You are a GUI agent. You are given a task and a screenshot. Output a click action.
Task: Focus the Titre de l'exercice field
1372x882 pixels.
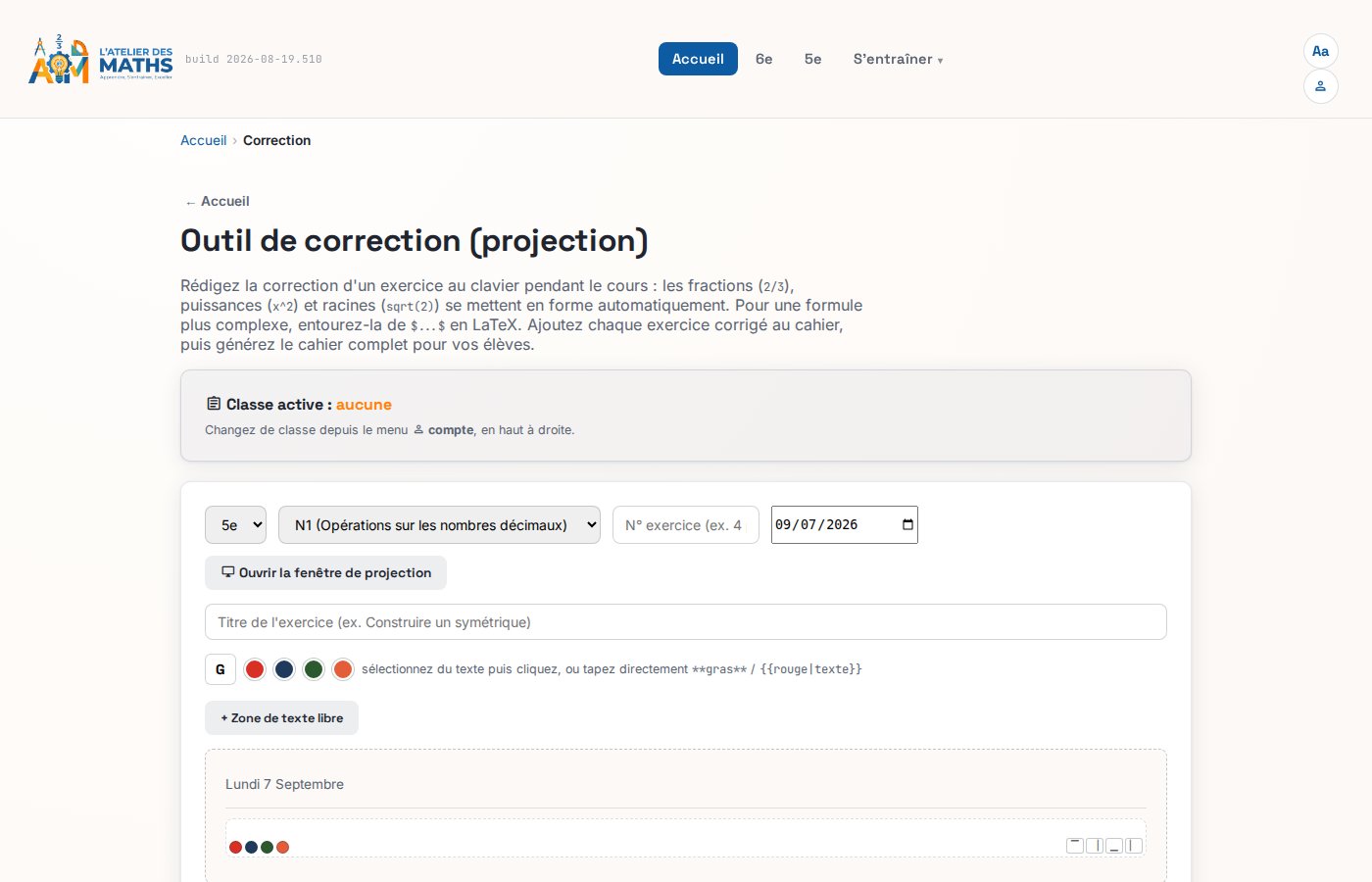tap(686, 621)
